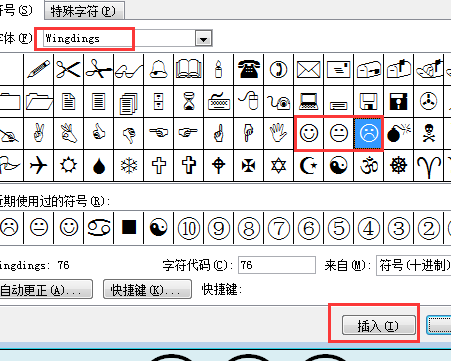This screenshot has width=451, height=361.
Task: Select the black square recent symbol
Action: pos(129,228)
